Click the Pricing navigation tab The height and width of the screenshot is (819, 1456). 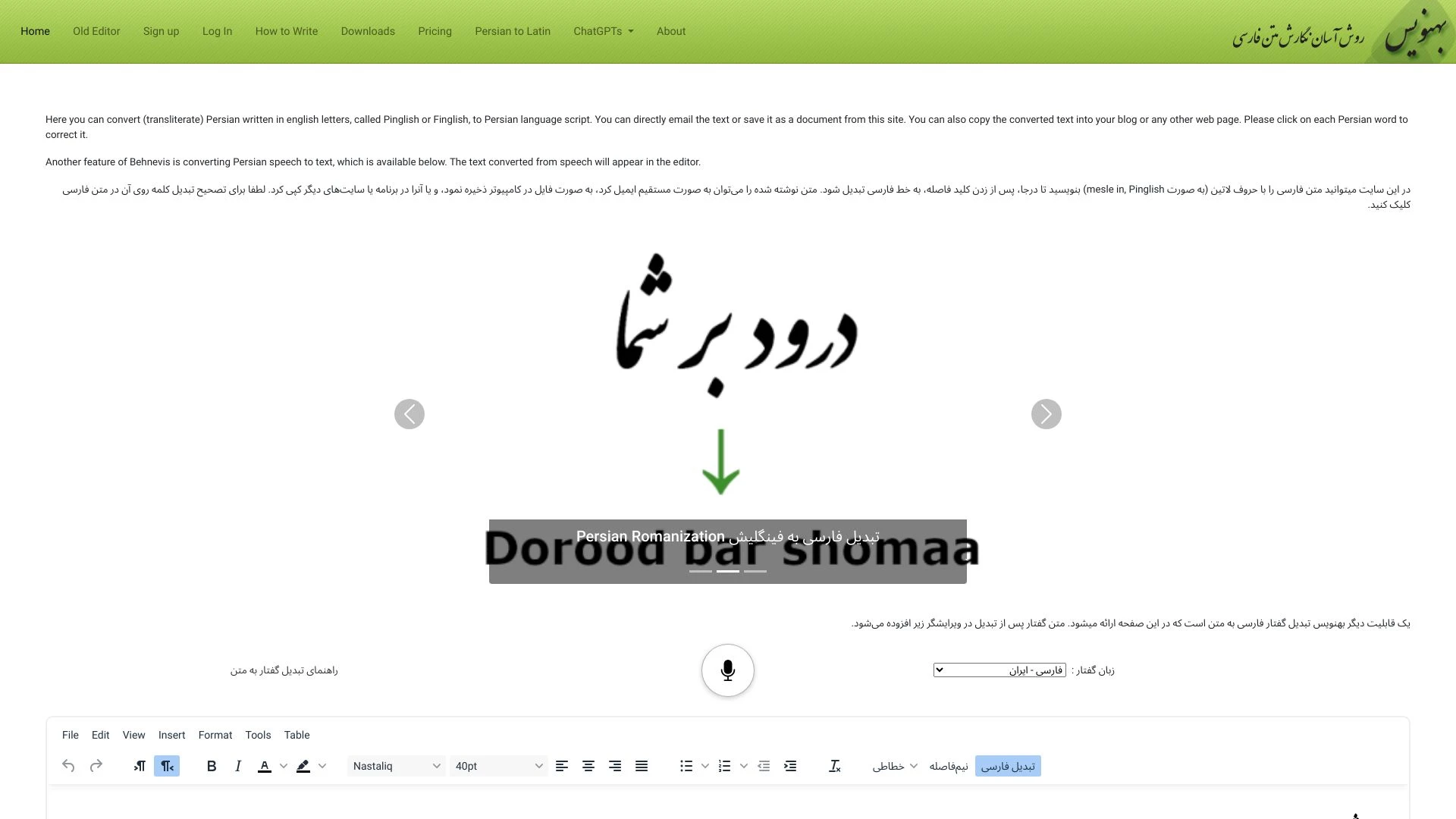click(434, 31)
